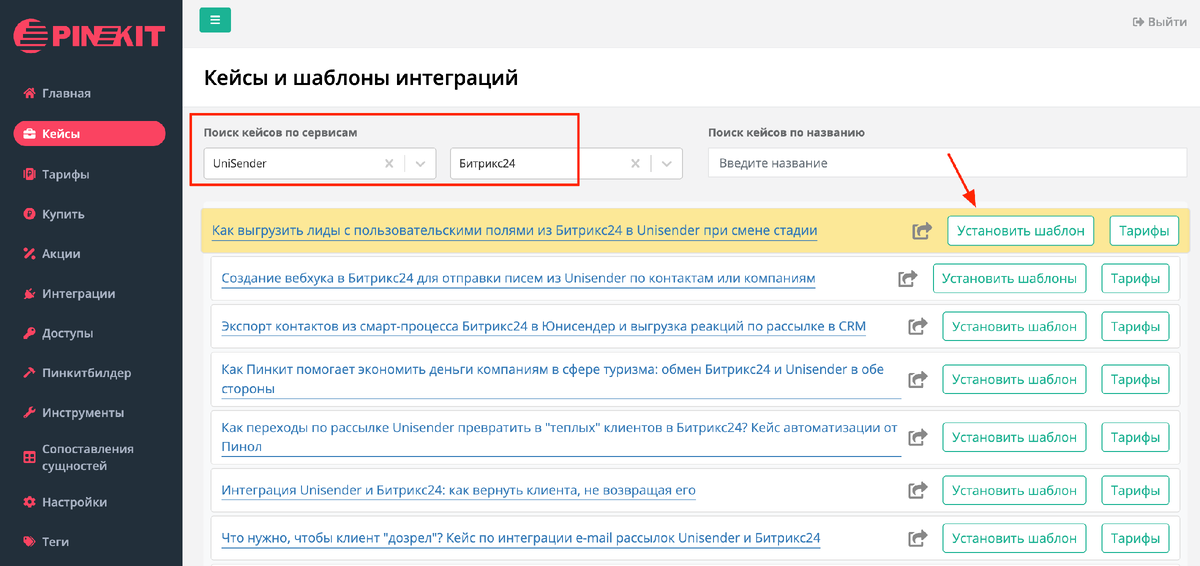Click Тарифы button for the туризма case

point(1135,380)
